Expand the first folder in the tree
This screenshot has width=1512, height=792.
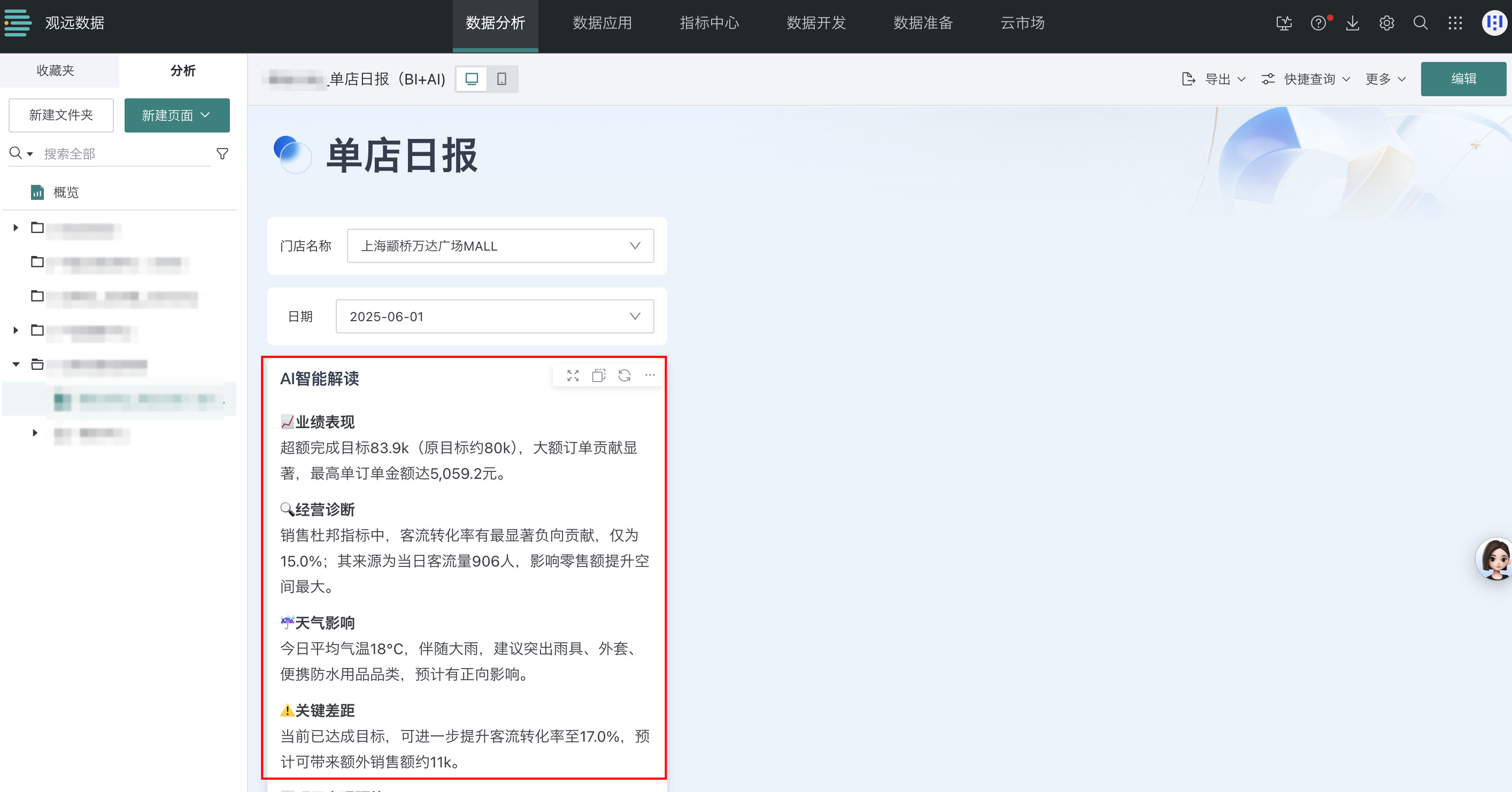coord(16,228)
